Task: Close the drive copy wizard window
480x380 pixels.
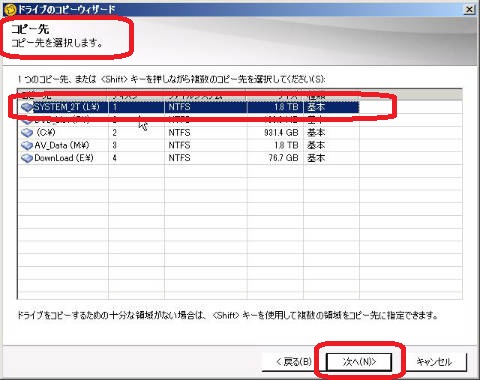Action: click(x=469, y=9)
